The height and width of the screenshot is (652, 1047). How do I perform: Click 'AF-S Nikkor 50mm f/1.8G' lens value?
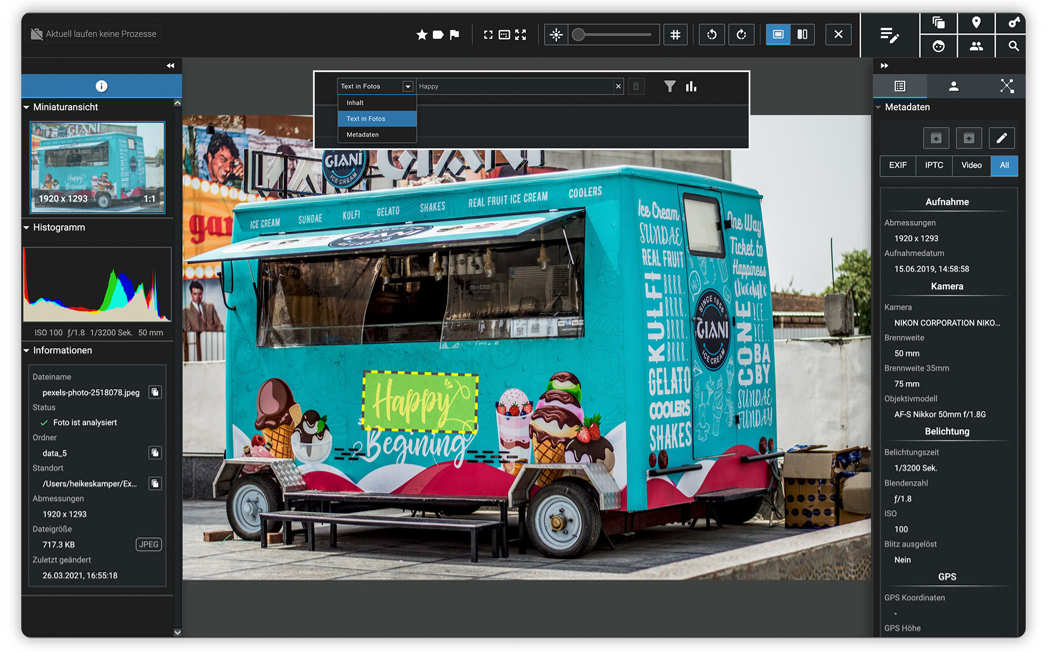click(x=939, y=414)
